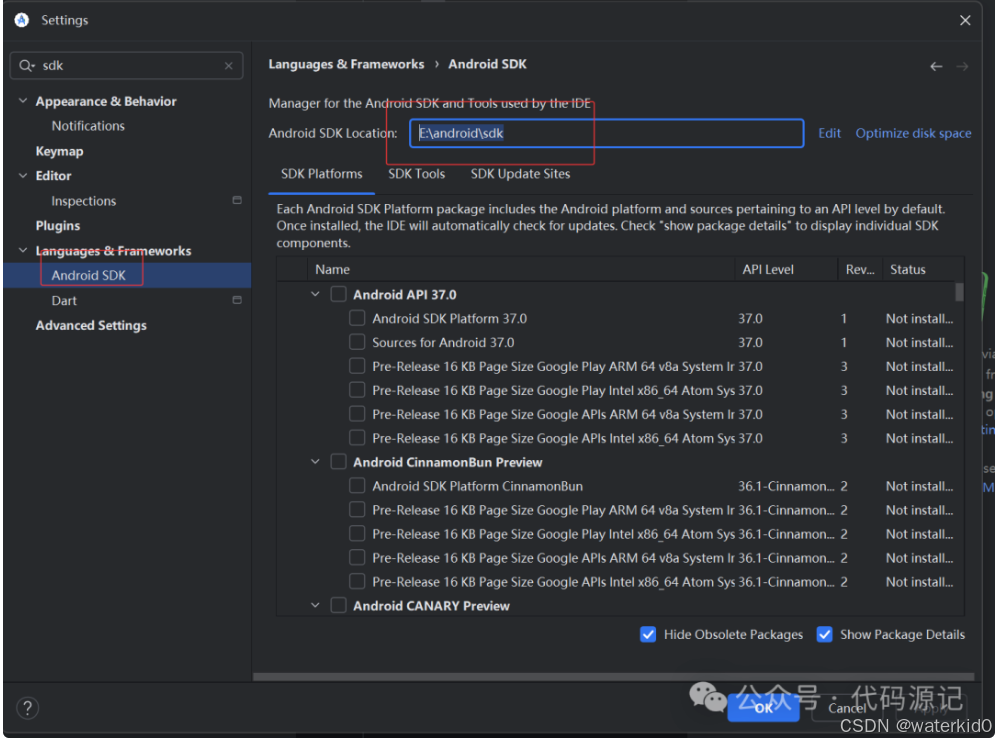Sort by the API Level column header

pyautogui.click(x=786, y=269)
